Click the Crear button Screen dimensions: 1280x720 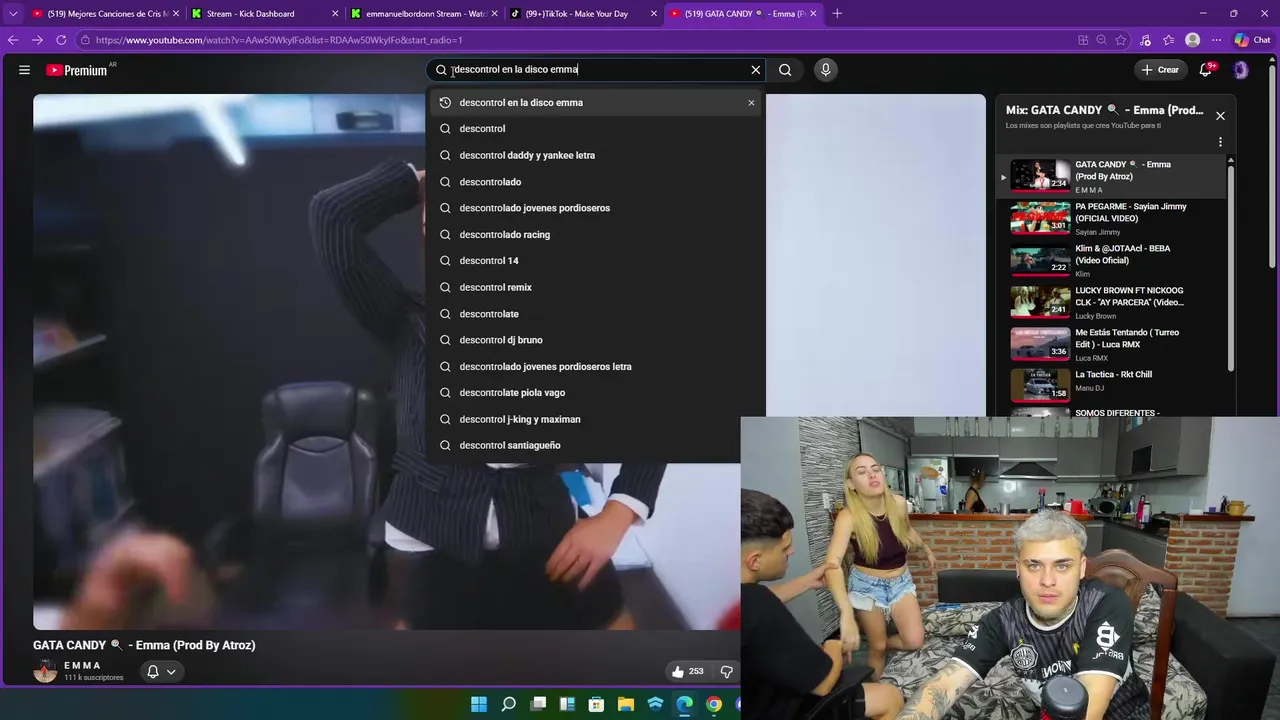1160,70
